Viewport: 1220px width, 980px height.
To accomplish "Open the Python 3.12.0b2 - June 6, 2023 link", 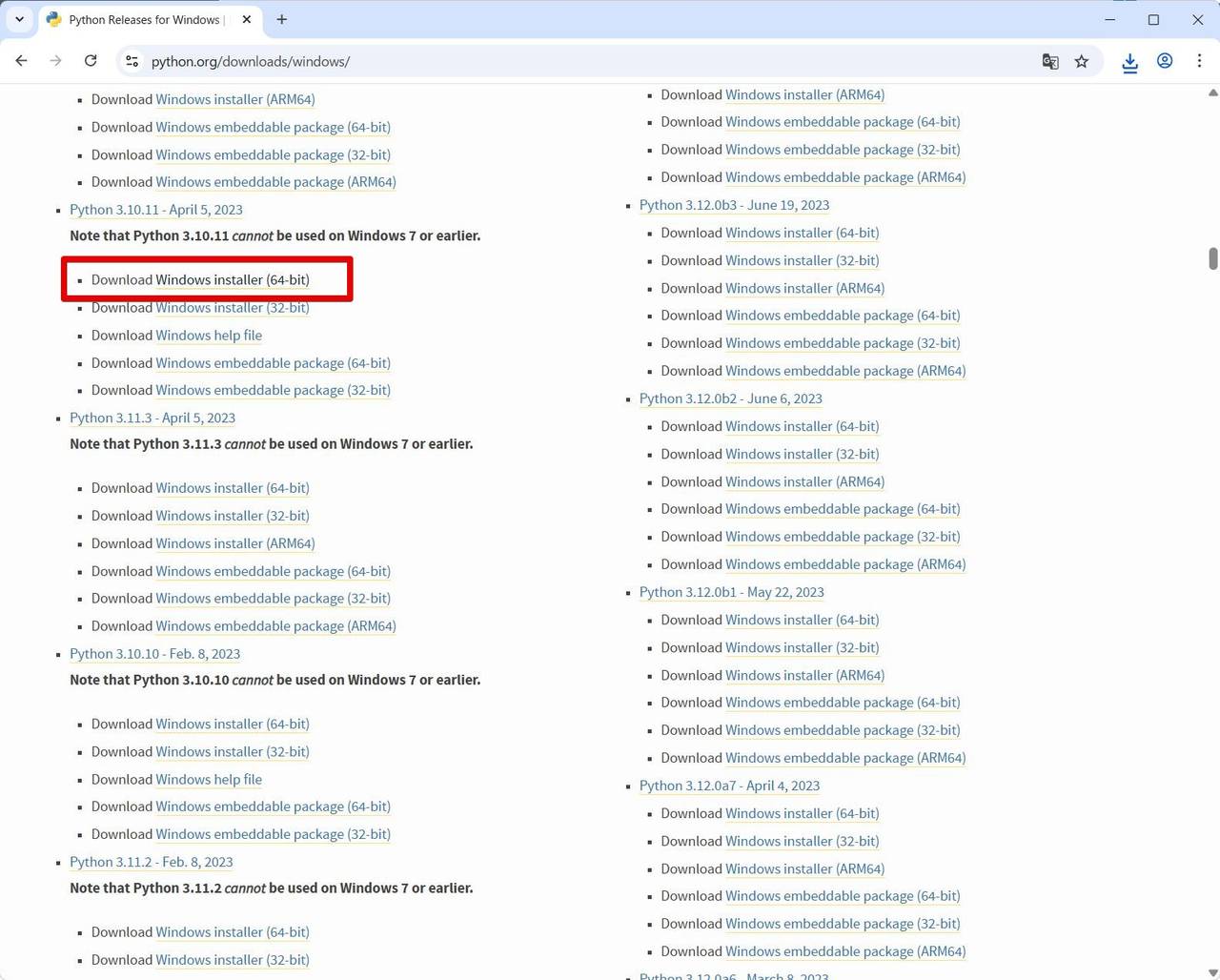I will (731, 398).
